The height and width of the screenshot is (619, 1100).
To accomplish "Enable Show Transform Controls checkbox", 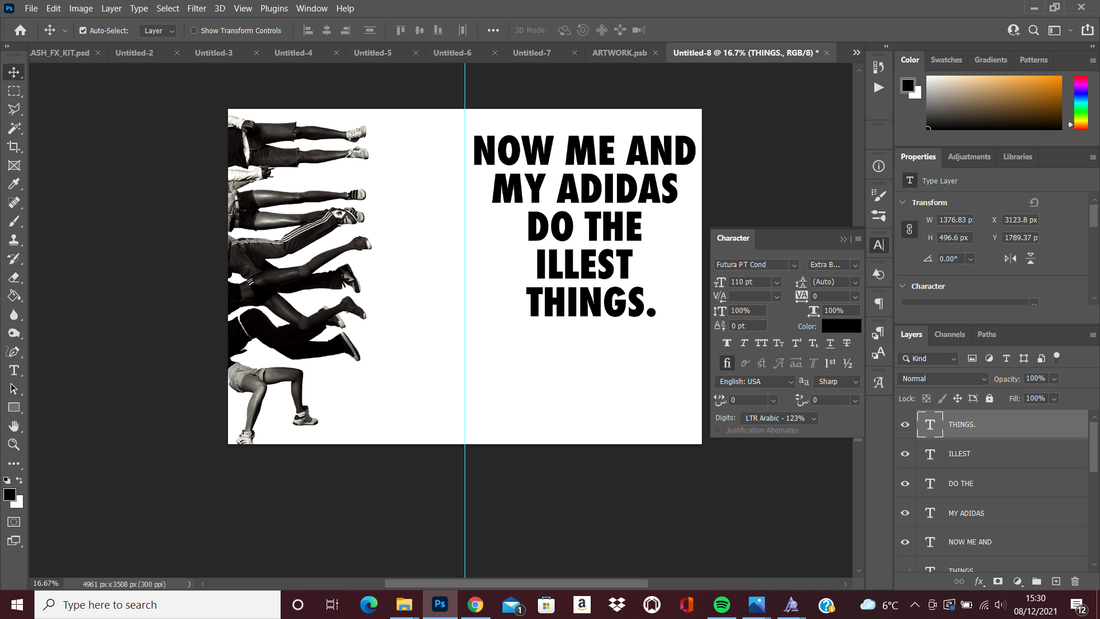I will [x=194, y=31].
